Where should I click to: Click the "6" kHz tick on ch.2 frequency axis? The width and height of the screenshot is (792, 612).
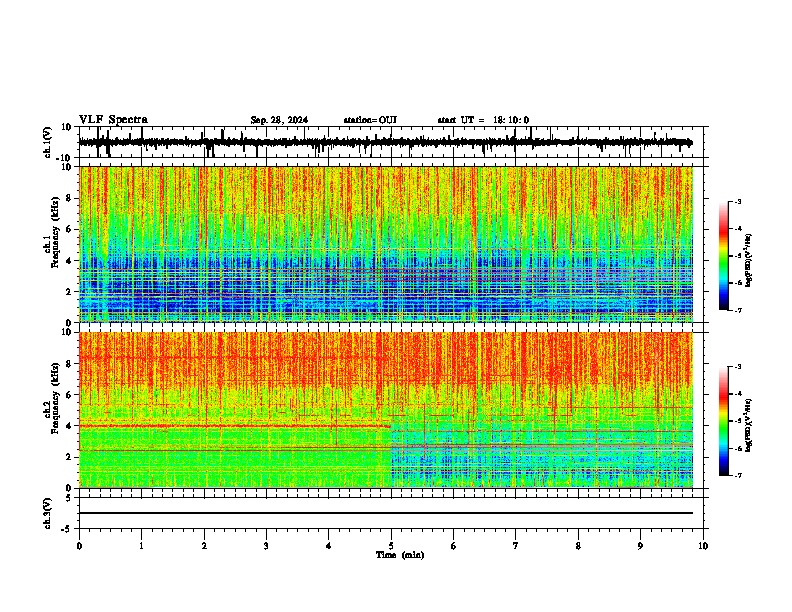pos(70,395)
